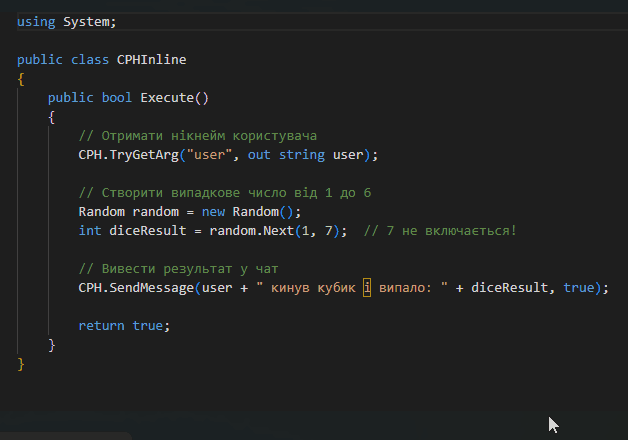Click on the 'using System;' line
This screenshot has width=628, height=440.
click(x=59, y=21)
